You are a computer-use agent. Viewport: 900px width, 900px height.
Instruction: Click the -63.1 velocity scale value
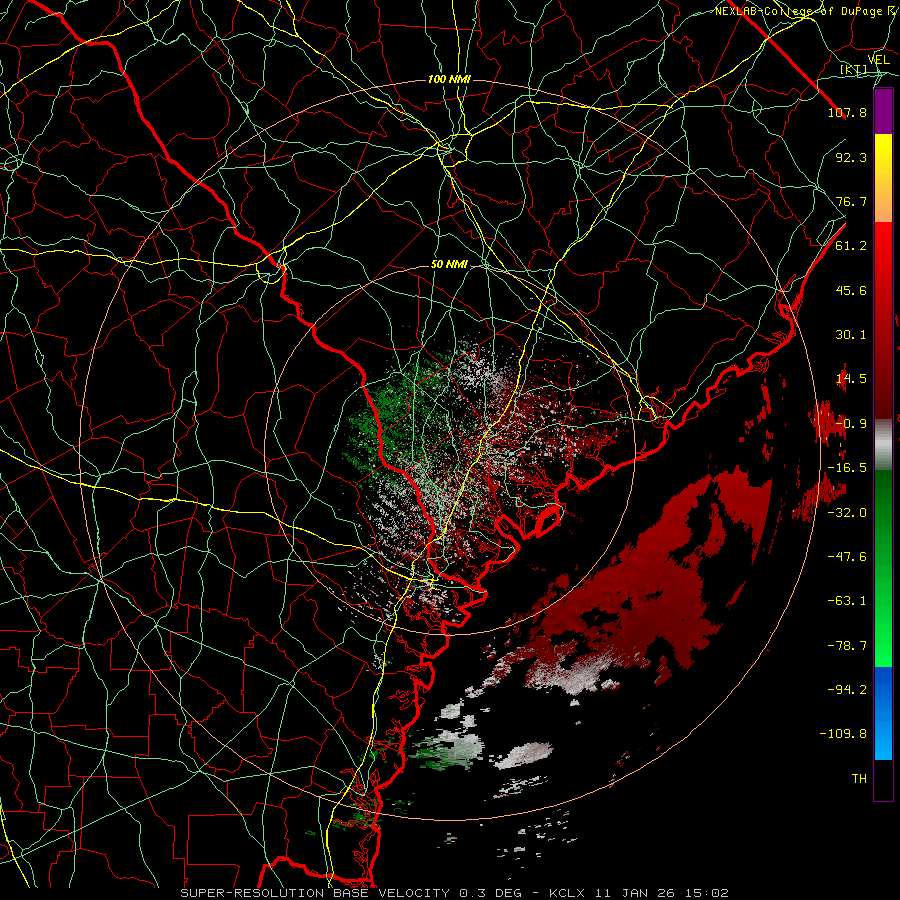[847, 601]
